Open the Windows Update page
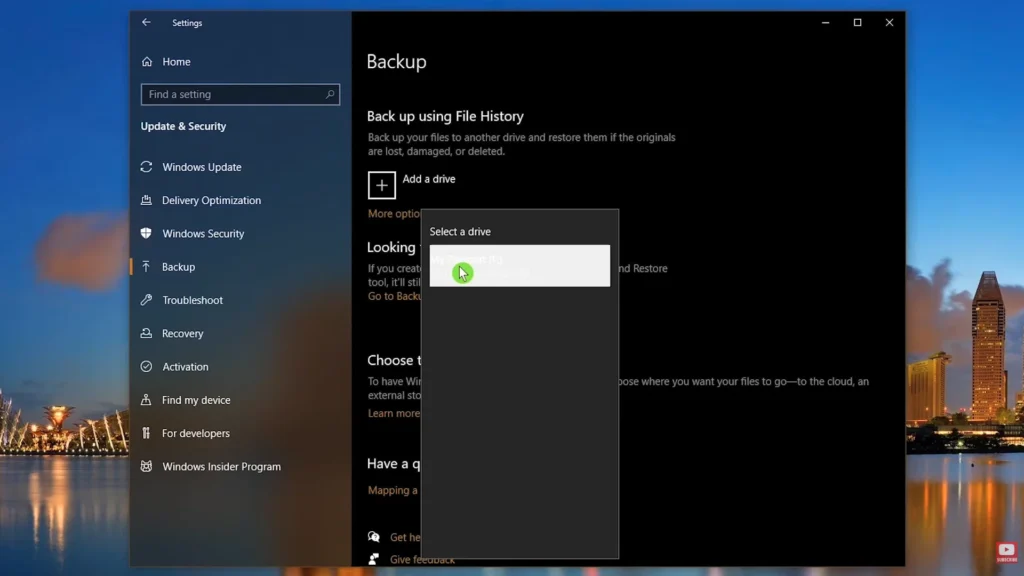This screenshot has height=576, width=1024. click(202, 167)
